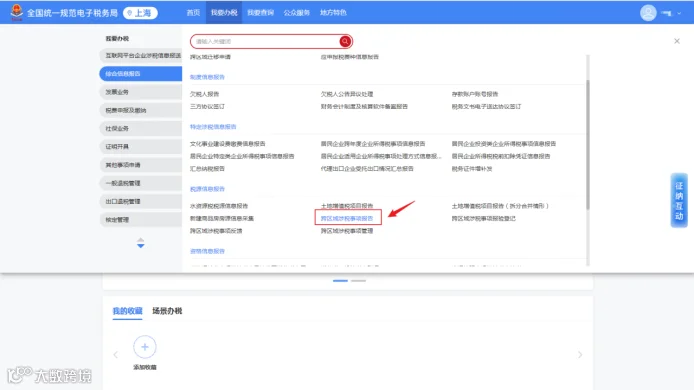Focus the keyword search input field
The width and height of the screenshot is (694, 390).
(266, 41)
